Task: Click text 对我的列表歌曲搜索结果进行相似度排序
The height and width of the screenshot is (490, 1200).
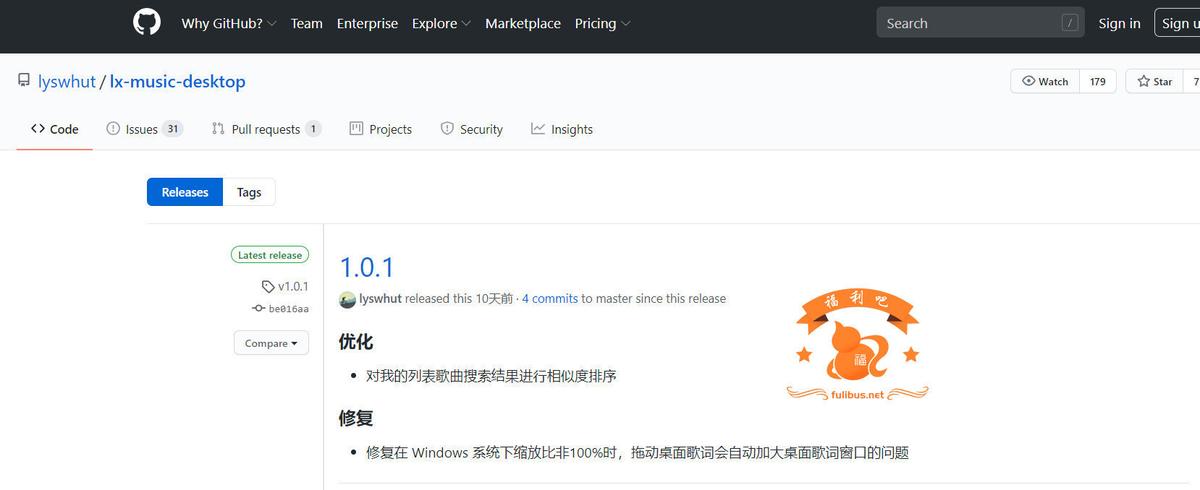Action: click(491, 376)
